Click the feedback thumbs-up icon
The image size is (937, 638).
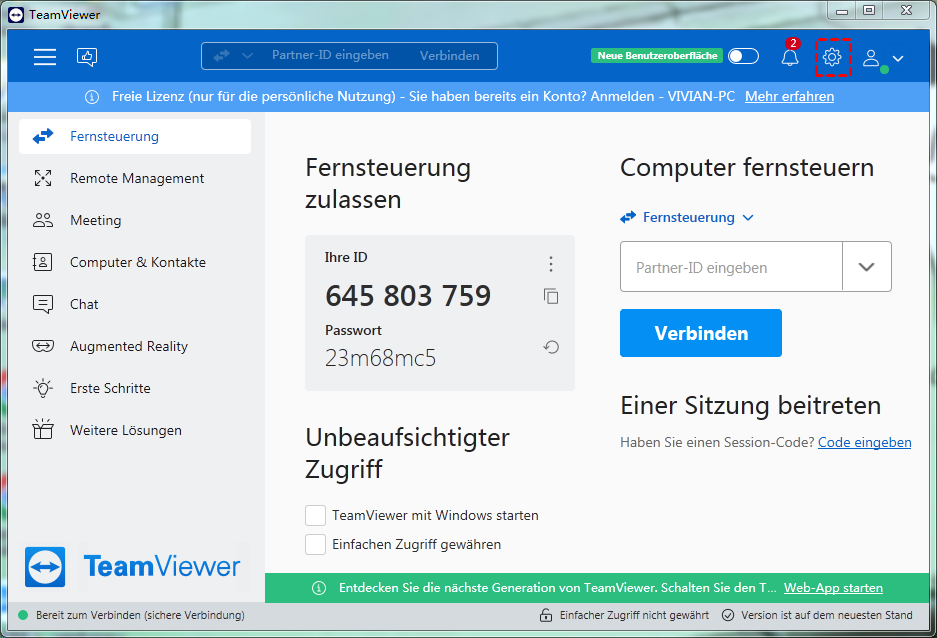click(87, 57)
